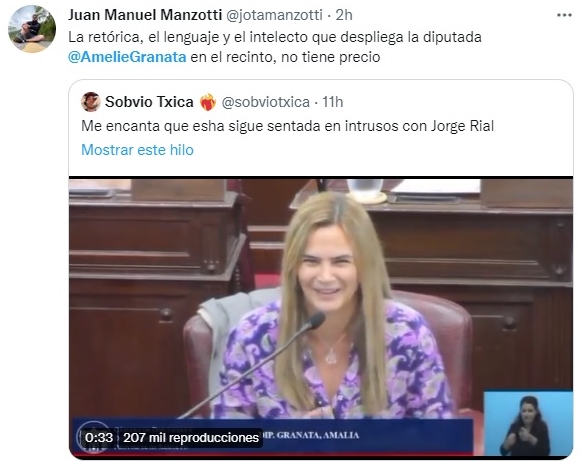Click the 0:33 video duration badge
Screen dimensions: 582x462
click(x=99, y=438)
